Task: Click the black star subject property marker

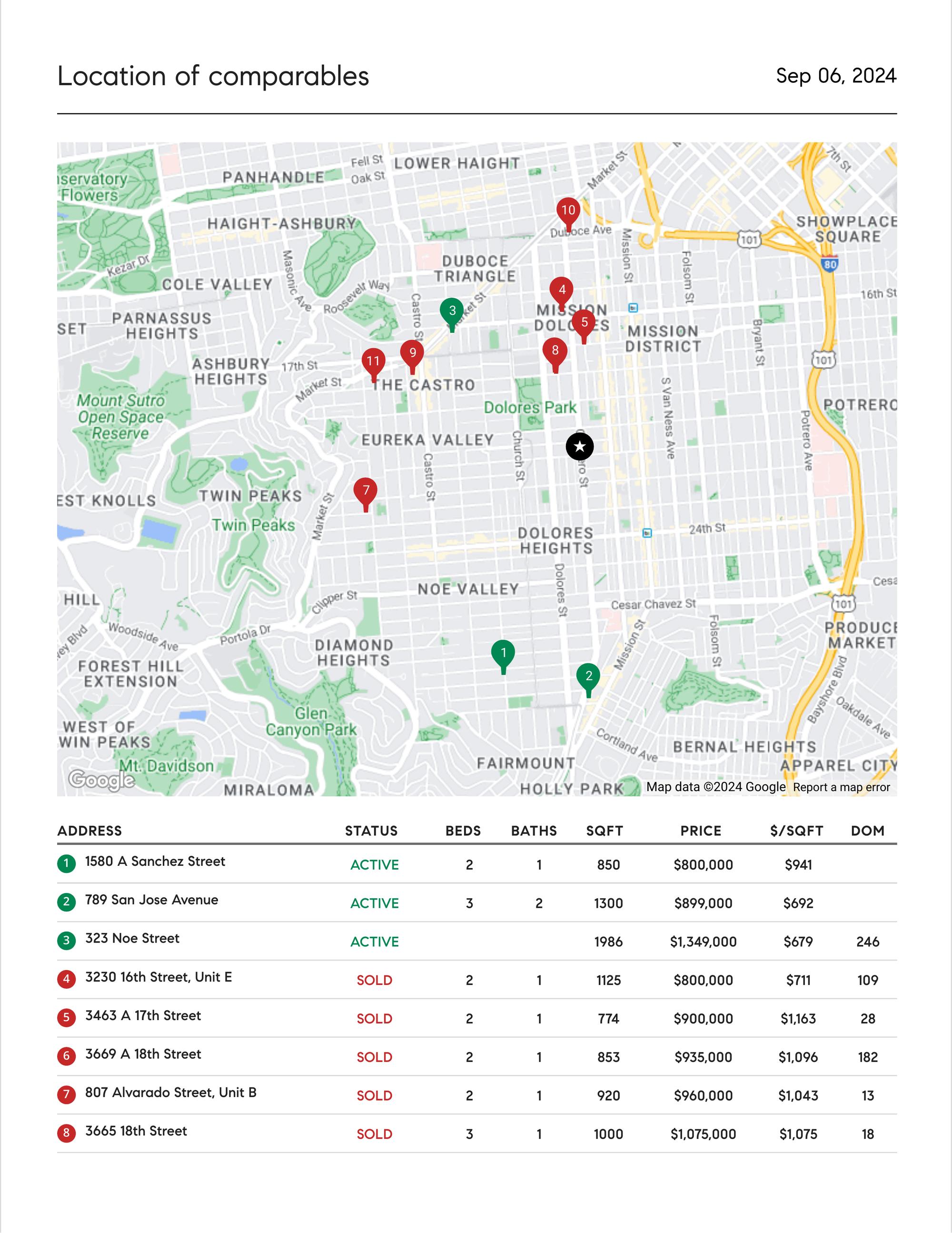Action: tap(580, 447)
